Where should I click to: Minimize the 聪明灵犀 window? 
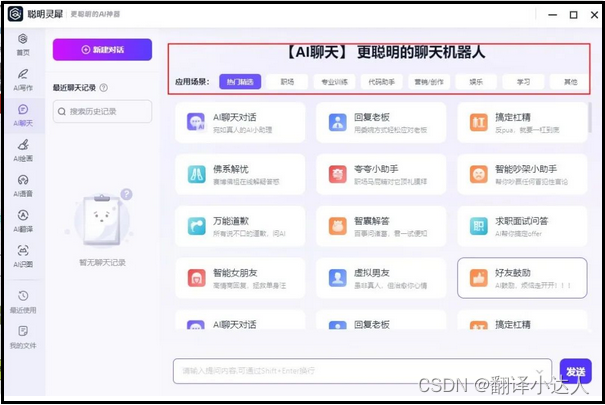point(553,15)
